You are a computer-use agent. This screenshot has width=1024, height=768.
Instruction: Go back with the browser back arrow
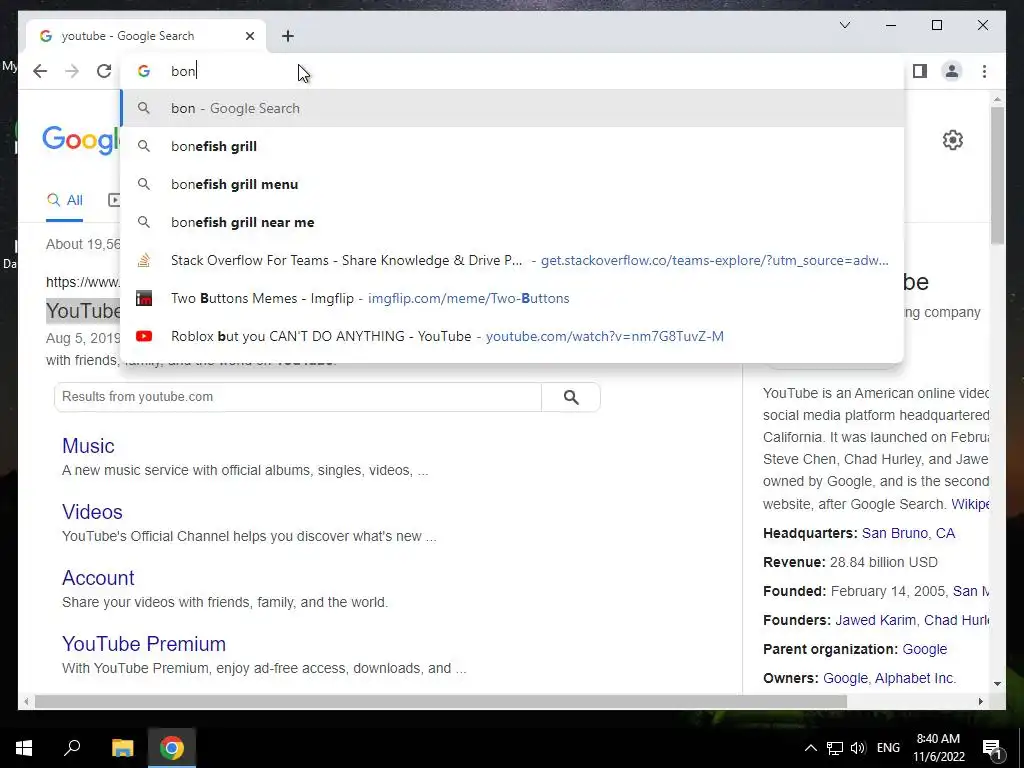pyautogui.click(x=40, y=71)
